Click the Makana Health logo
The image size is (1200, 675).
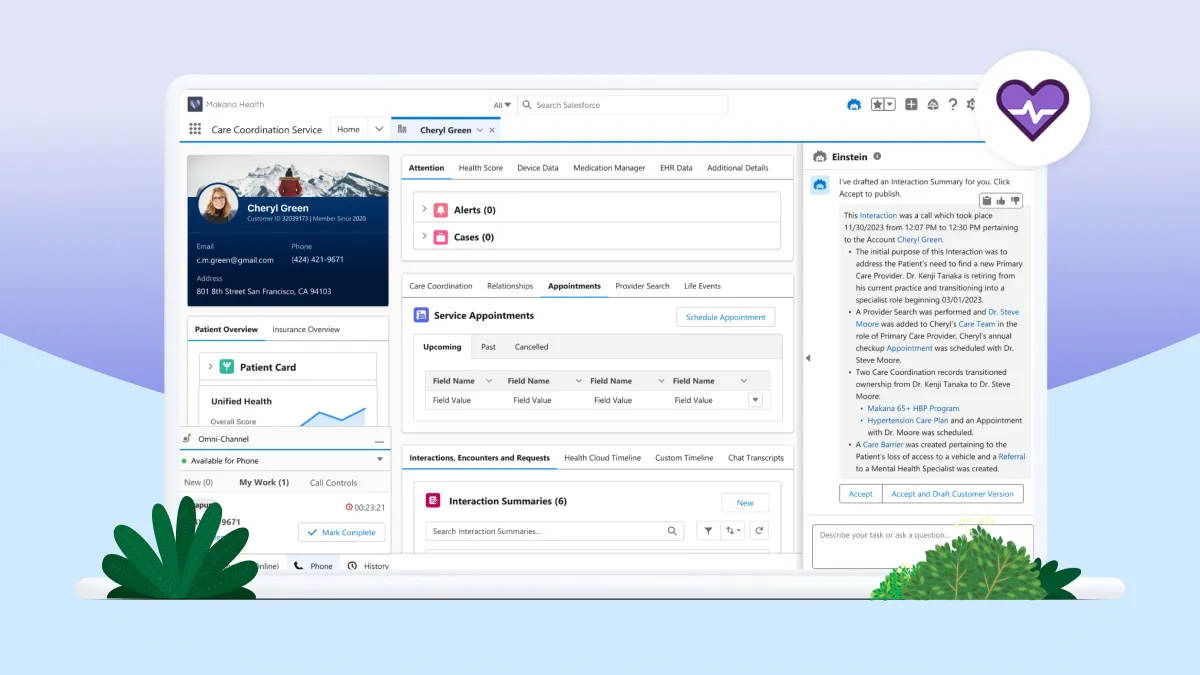(195, 104)
